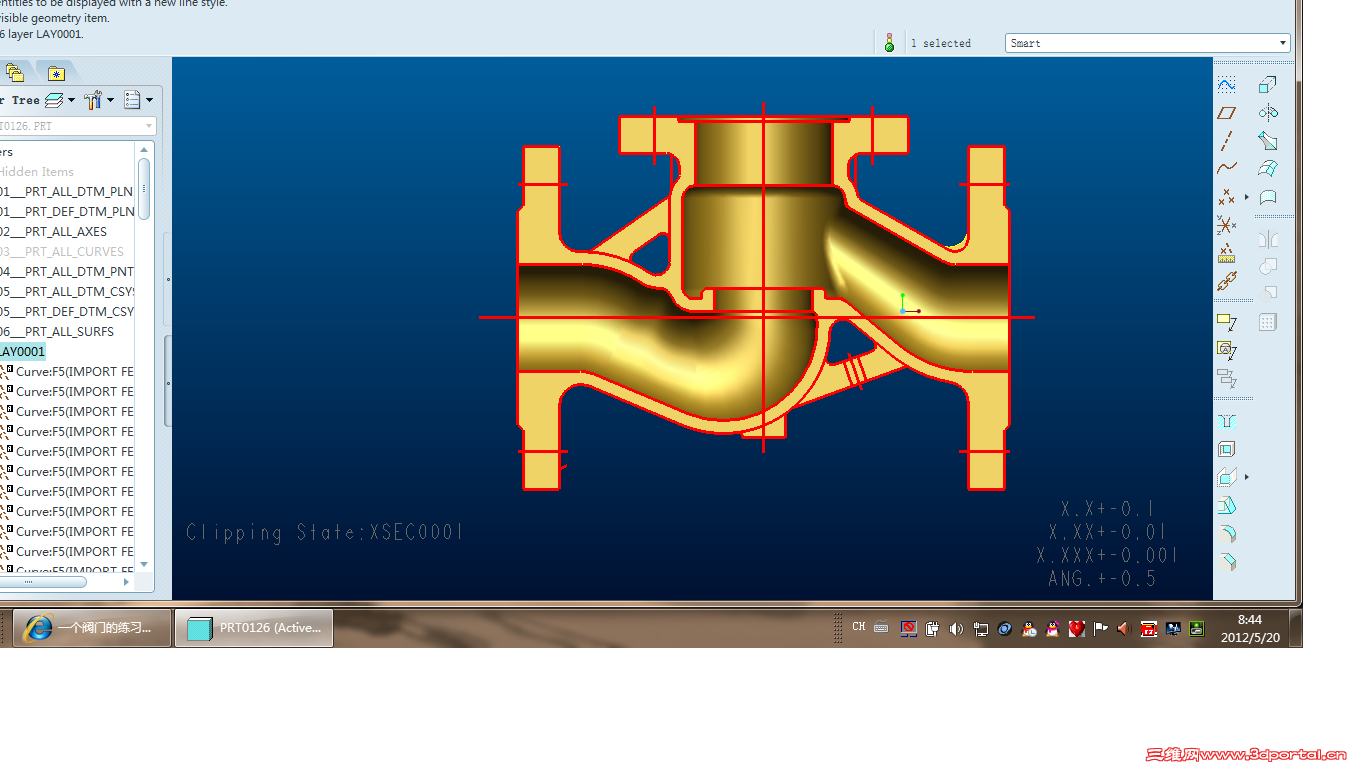Click the layer tree scroll-down arrow
The width and height of the screenshot is (1366, 768).
point(144,565)
